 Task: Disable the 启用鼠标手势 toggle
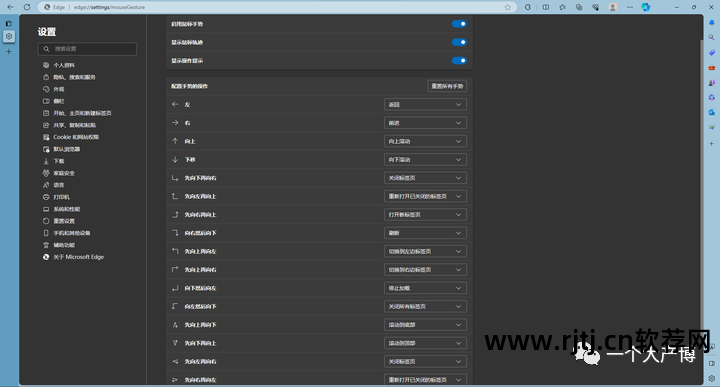click(x=459, y=24)
